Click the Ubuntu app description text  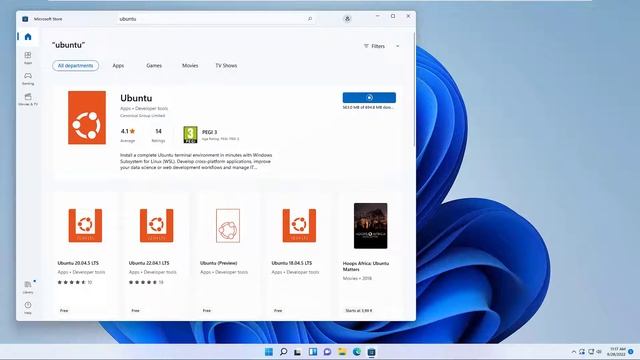click(196, 161)
